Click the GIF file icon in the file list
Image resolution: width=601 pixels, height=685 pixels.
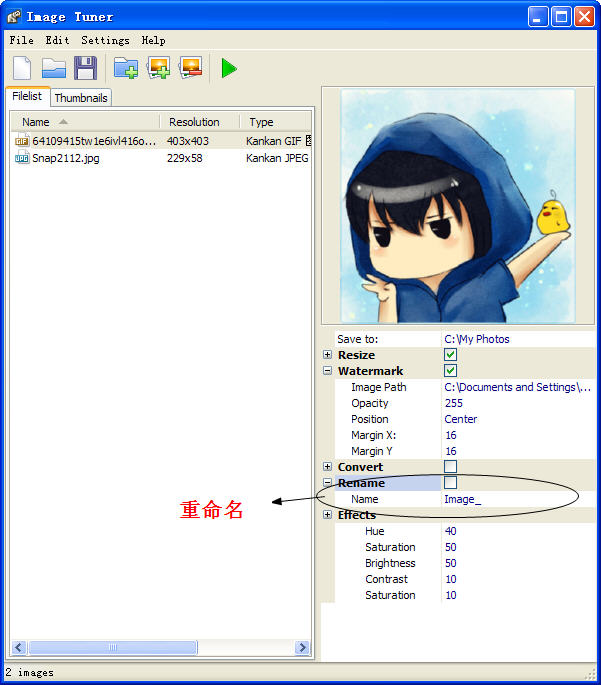coord(22,141)
